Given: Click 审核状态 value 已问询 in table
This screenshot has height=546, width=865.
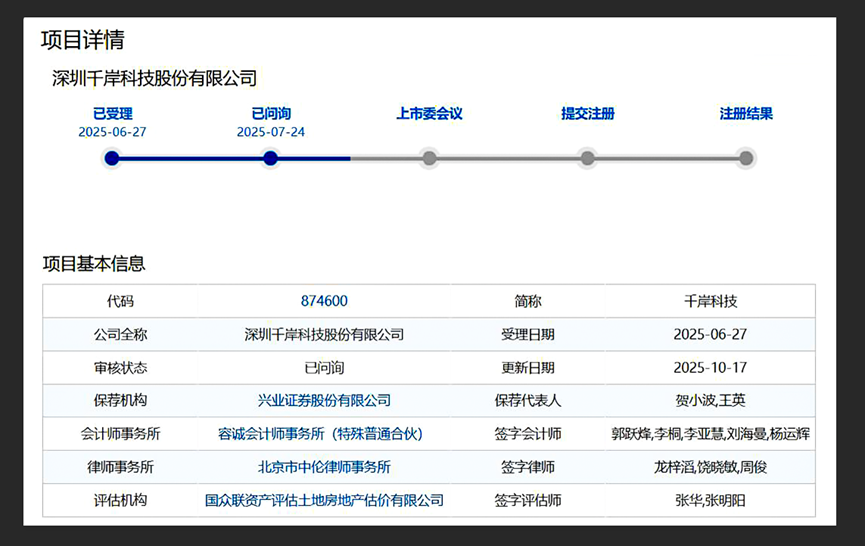Looking at the screenshot, I should pyautogui.click(x=324, y=368).
